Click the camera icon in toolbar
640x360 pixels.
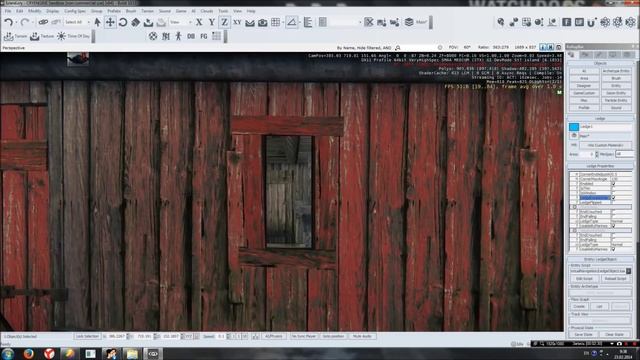coord(262,23)
